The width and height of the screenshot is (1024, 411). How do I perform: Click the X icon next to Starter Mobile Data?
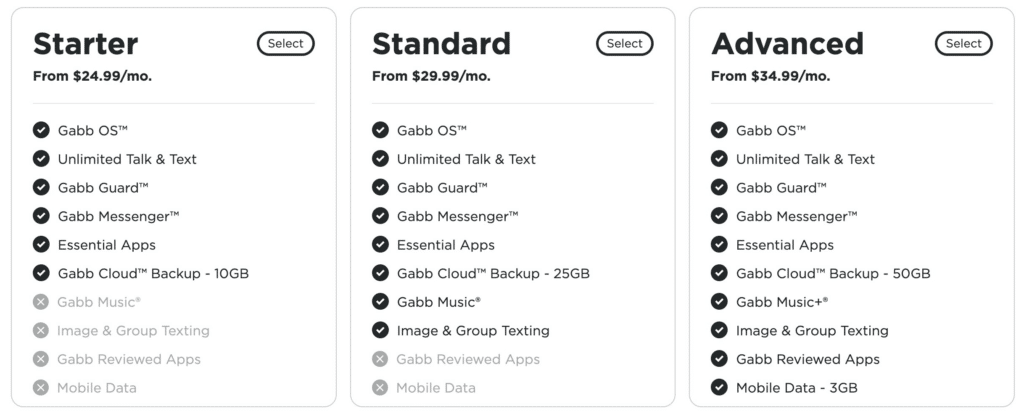tap(41, 387)
